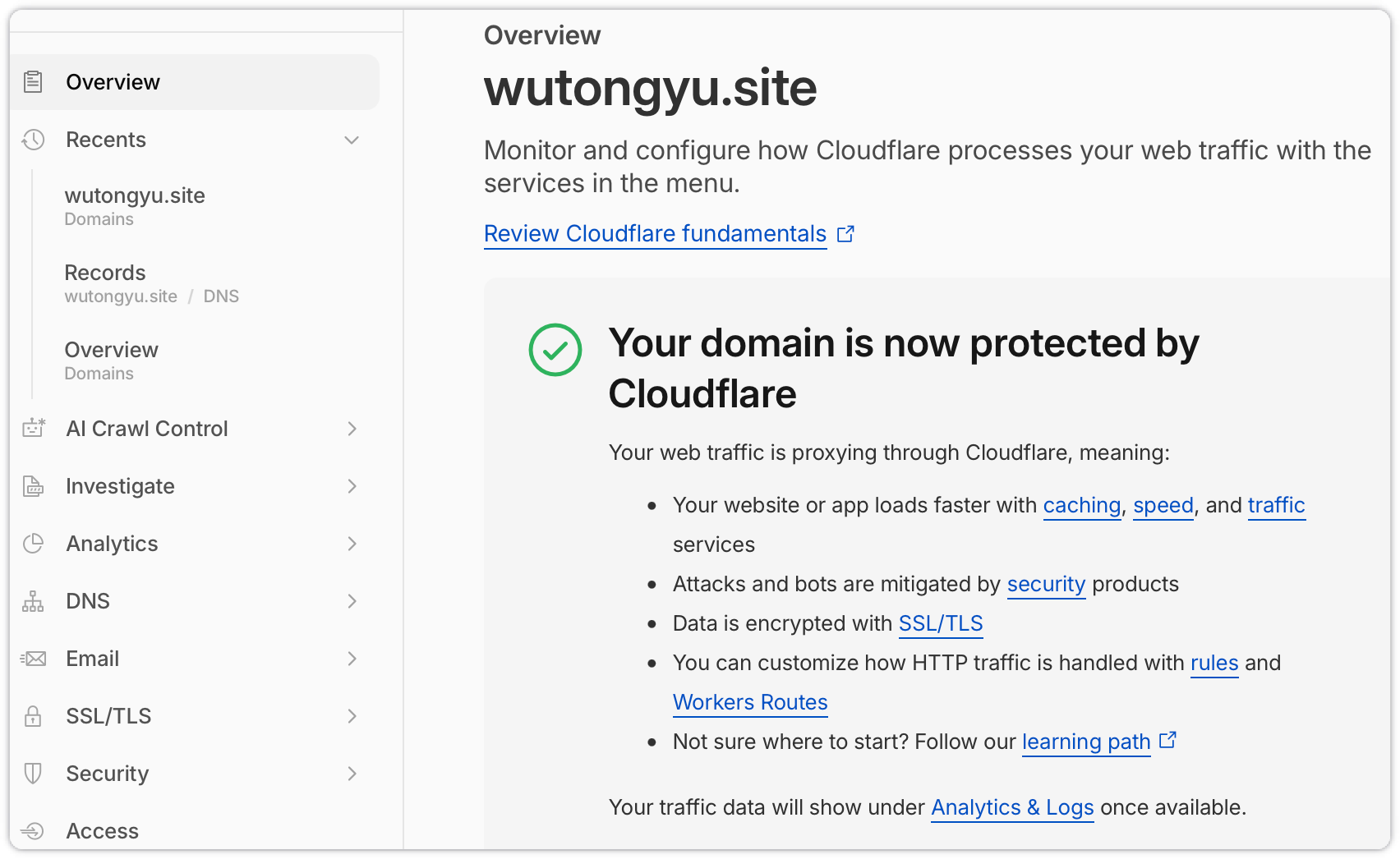
Task: Open the Analytics menu item
Action: 195,544
